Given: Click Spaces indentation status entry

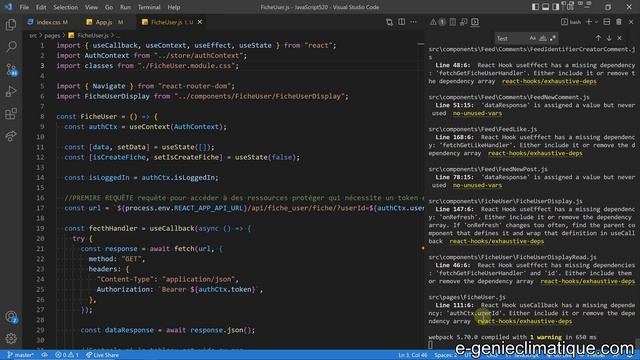Looking at the screenshot, I should click(x=445, y=355).
